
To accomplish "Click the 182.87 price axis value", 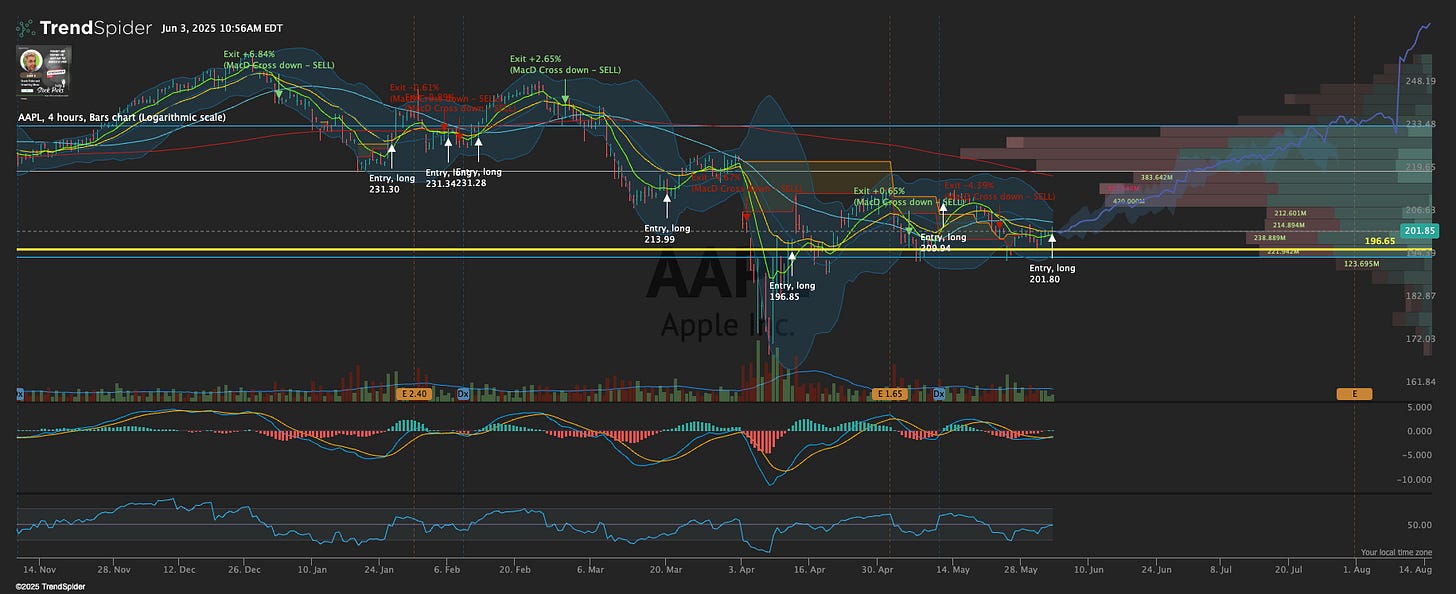I will tap(1421, 296).
